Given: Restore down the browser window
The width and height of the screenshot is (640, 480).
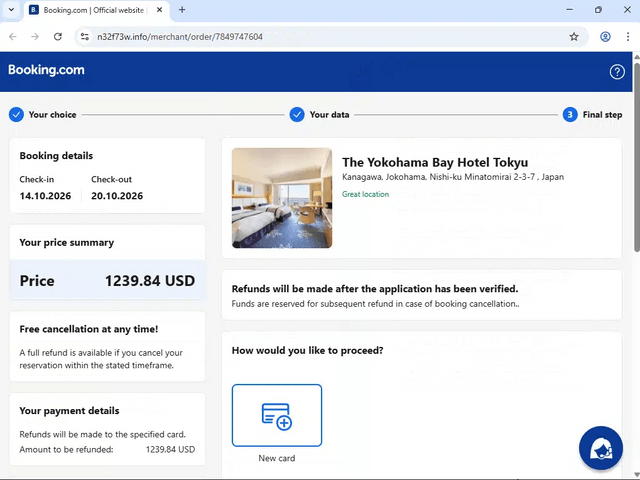Looking at the screenshot, I should coord(598,10).
